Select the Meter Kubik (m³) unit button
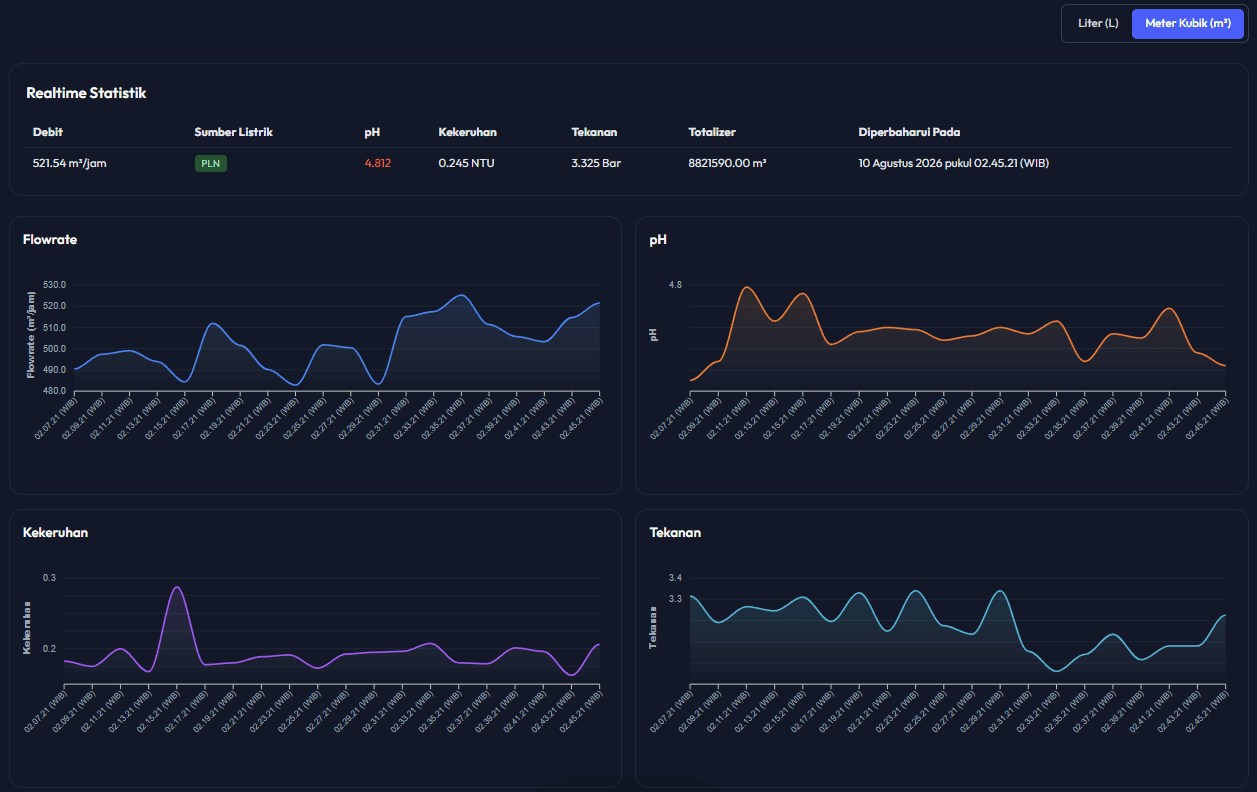Image resolution: width=1257 pixels, height=792 pixels. click(x=1188, y=23)
